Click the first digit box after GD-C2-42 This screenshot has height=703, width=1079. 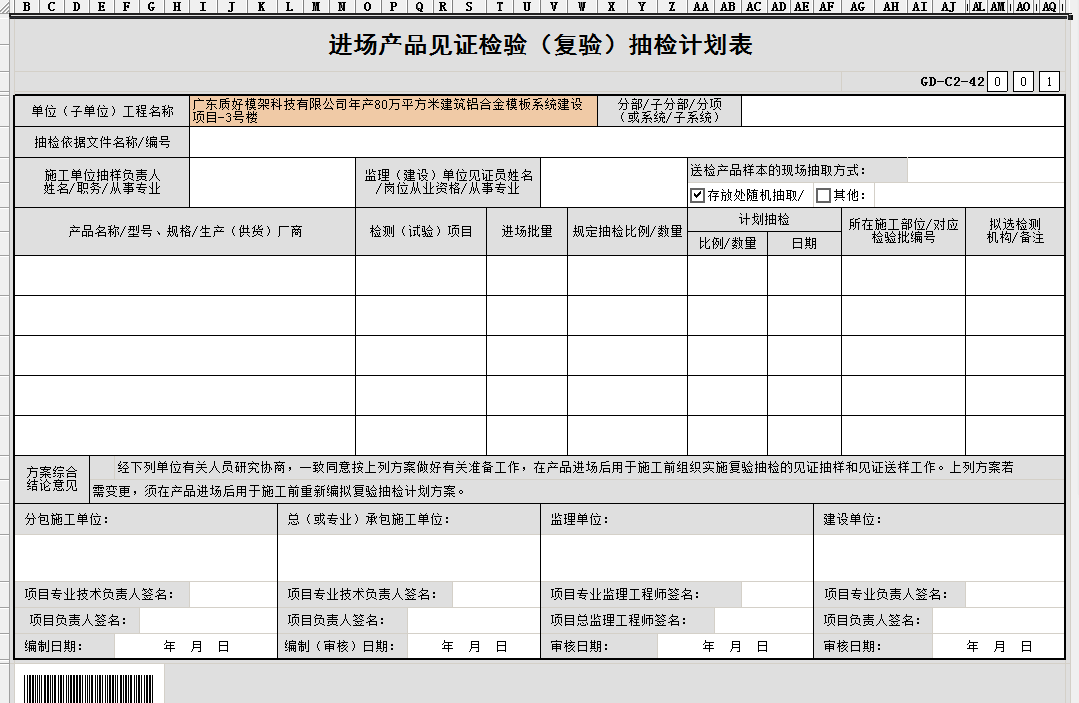click(x=997, y=82)
